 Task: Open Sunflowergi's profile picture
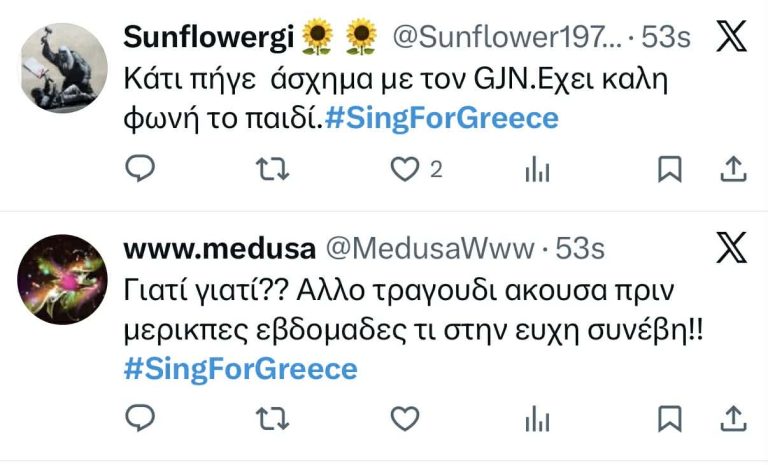tap(63, 67)
